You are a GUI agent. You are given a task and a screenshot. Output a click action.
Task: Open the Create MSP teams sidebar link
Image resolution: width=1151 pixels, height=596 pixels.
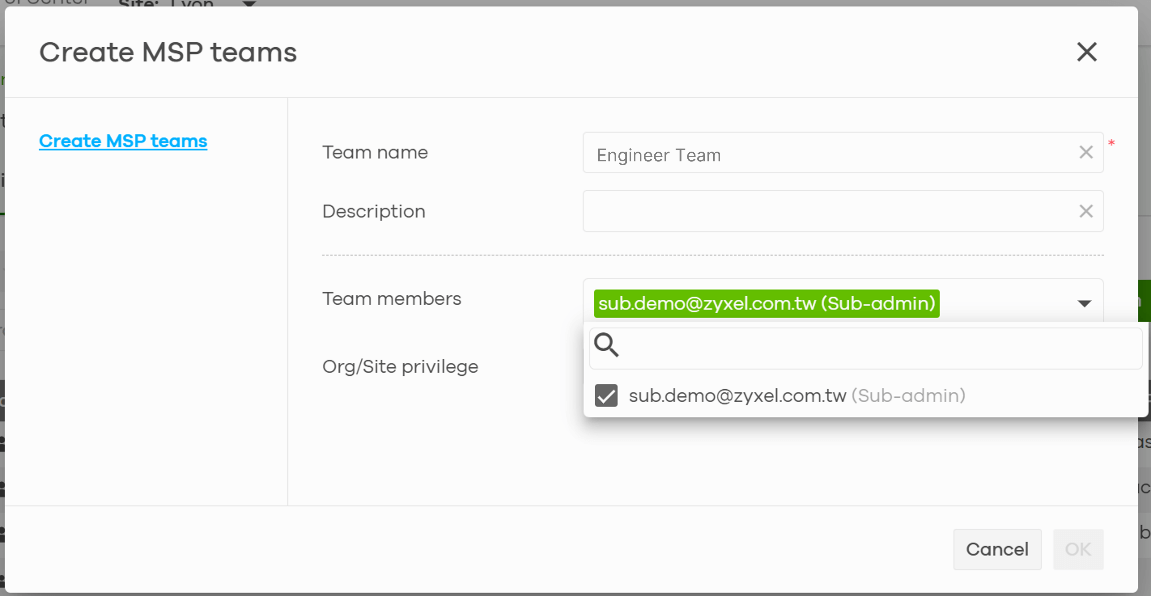point(122,140)
